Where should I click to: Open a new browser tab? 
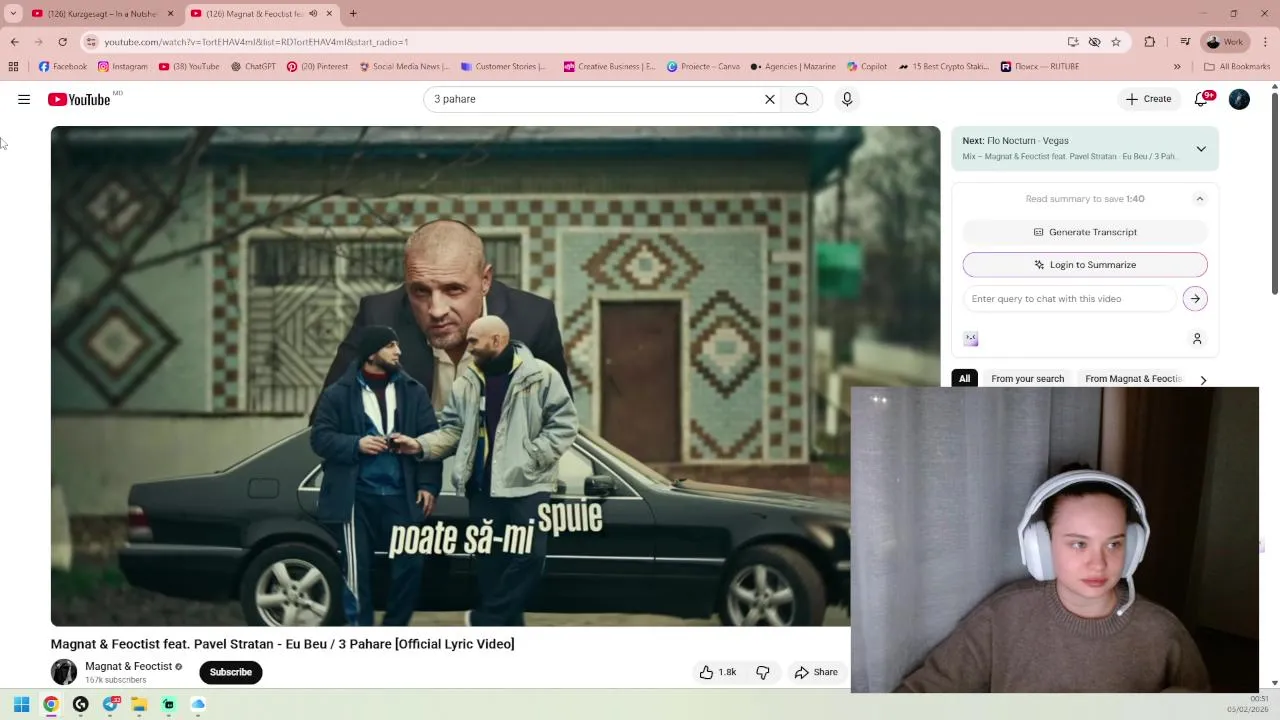pos(353,14)
